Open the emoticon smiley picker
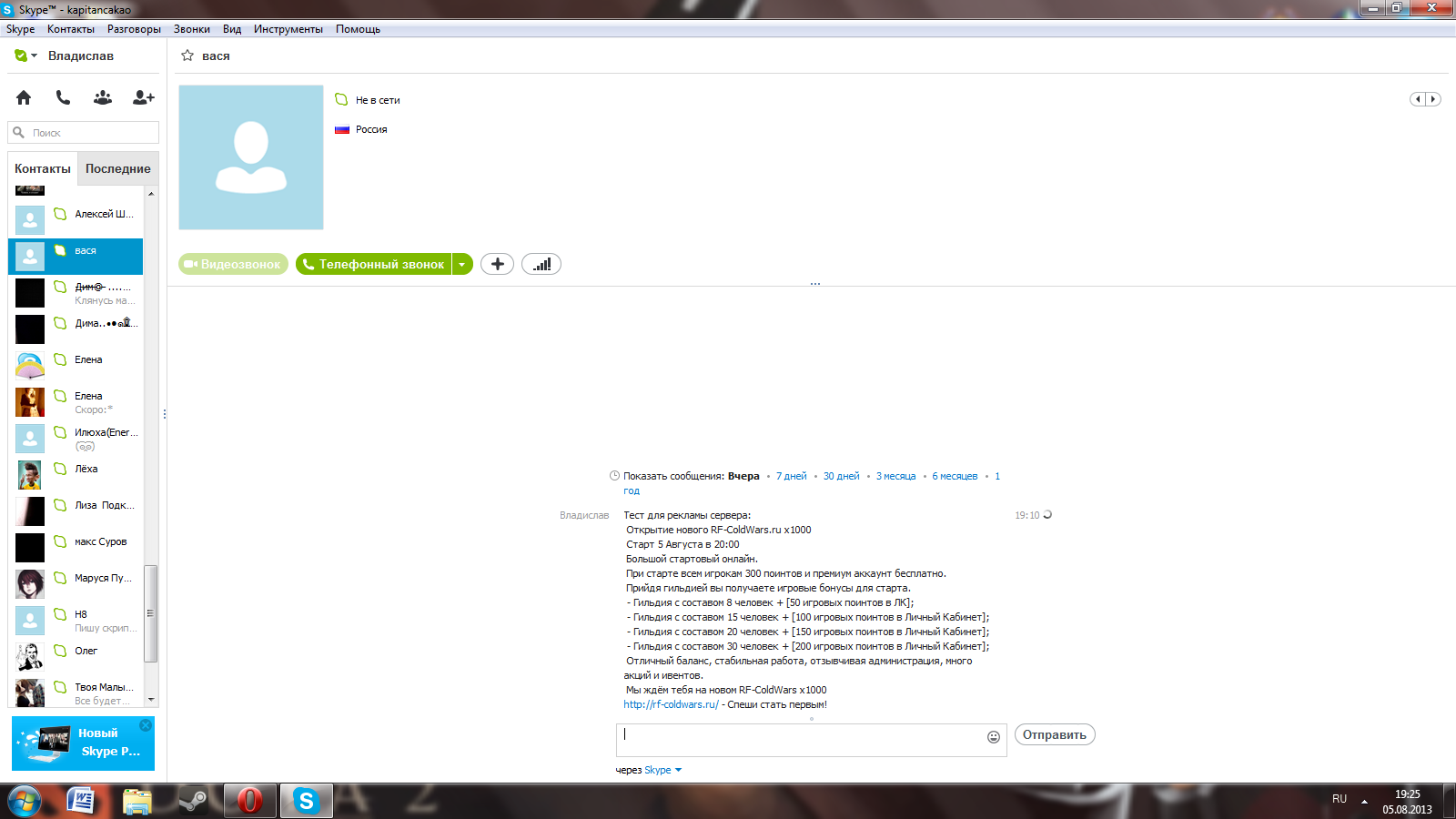Screen dimensions: 1456x819 click(x=994, y=737)
